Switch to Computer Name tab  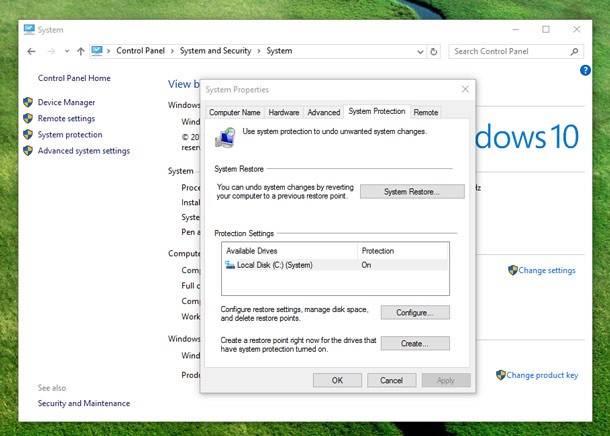pos(235,112)
